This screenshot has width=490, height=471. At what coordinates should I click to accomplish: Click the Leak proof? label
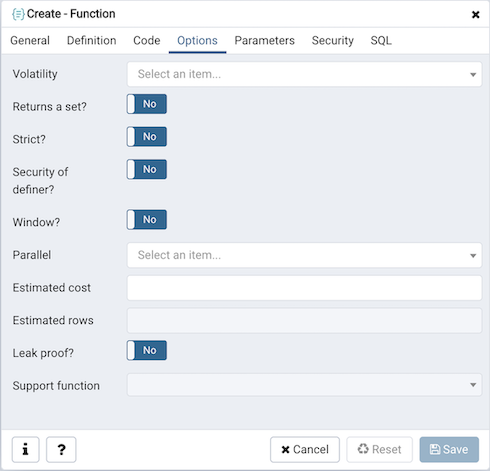coord(43,353)
